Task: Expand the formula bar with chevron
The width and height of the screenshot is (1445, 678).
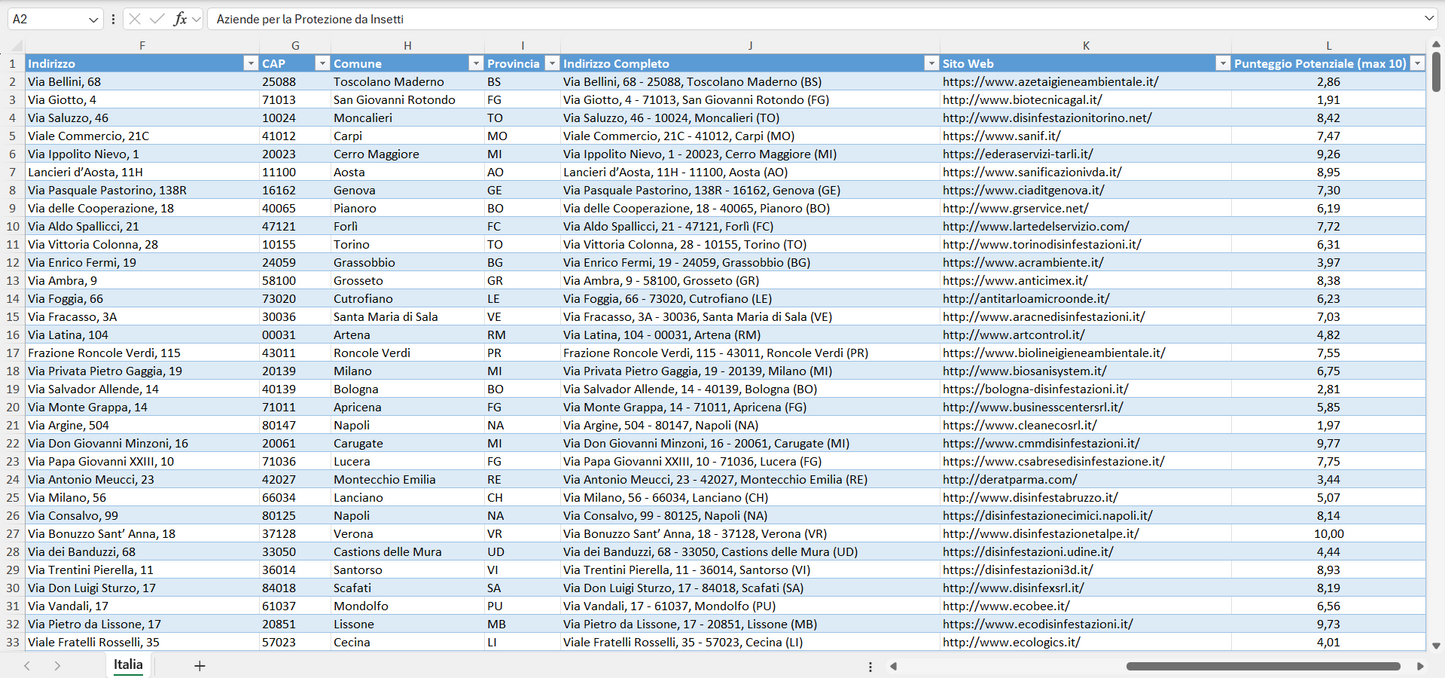Action: [x=1428, y=19]
